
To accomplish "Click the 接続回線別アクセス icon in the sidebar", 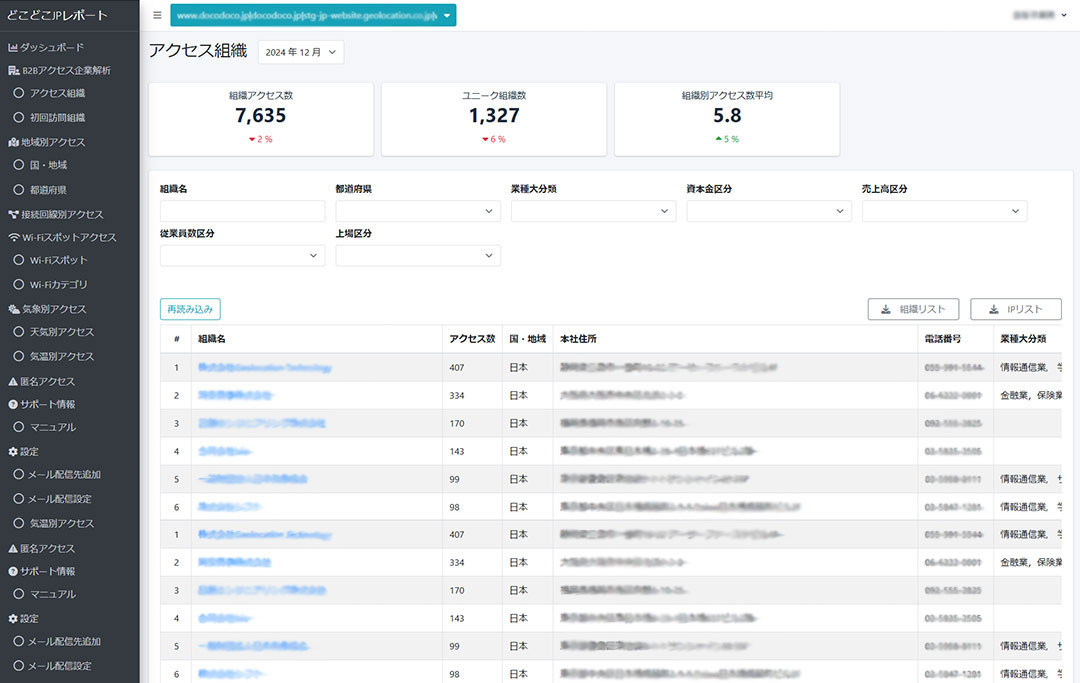I will coord(13,215).
